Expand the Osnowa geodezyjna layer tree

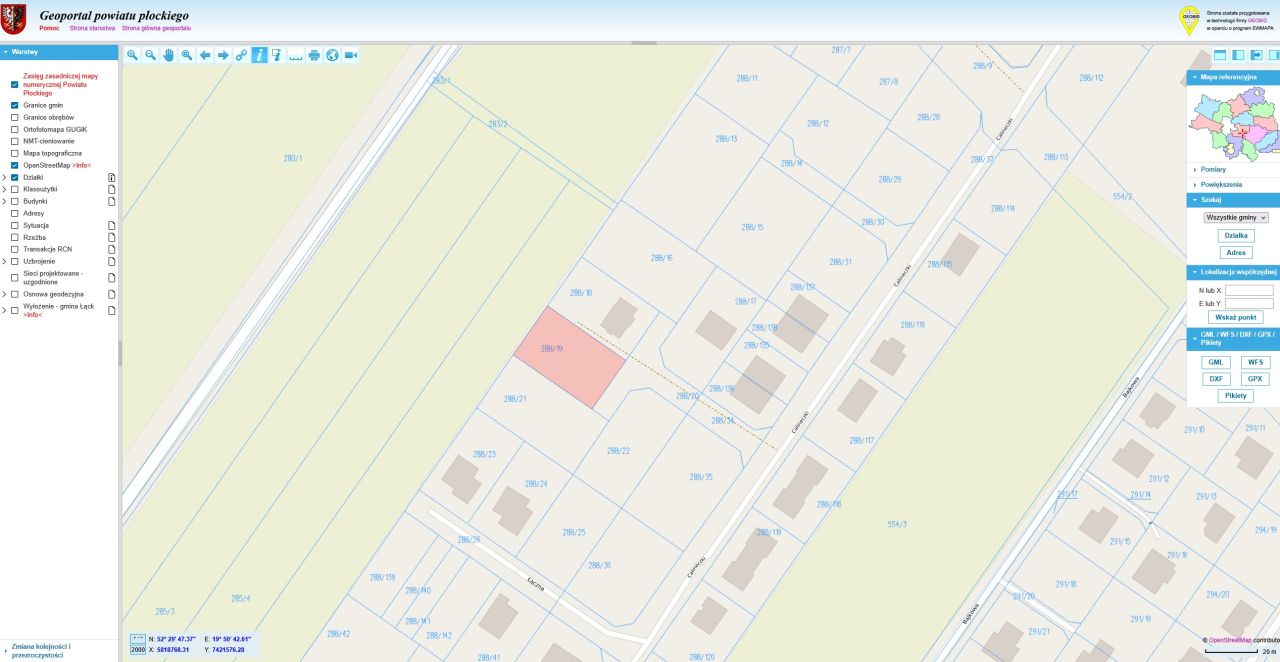(4, 294)
